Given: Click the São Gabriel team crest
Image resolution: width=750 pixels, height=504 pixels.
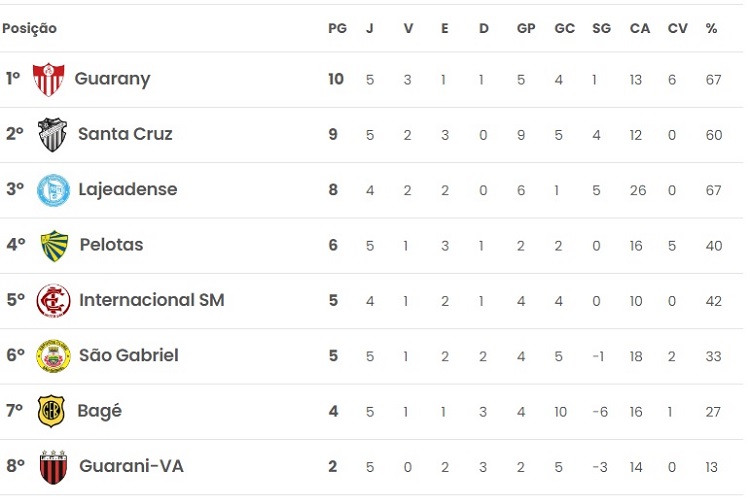Looking at the screenshot, I should pyautogui.click(x=52, y=356).
